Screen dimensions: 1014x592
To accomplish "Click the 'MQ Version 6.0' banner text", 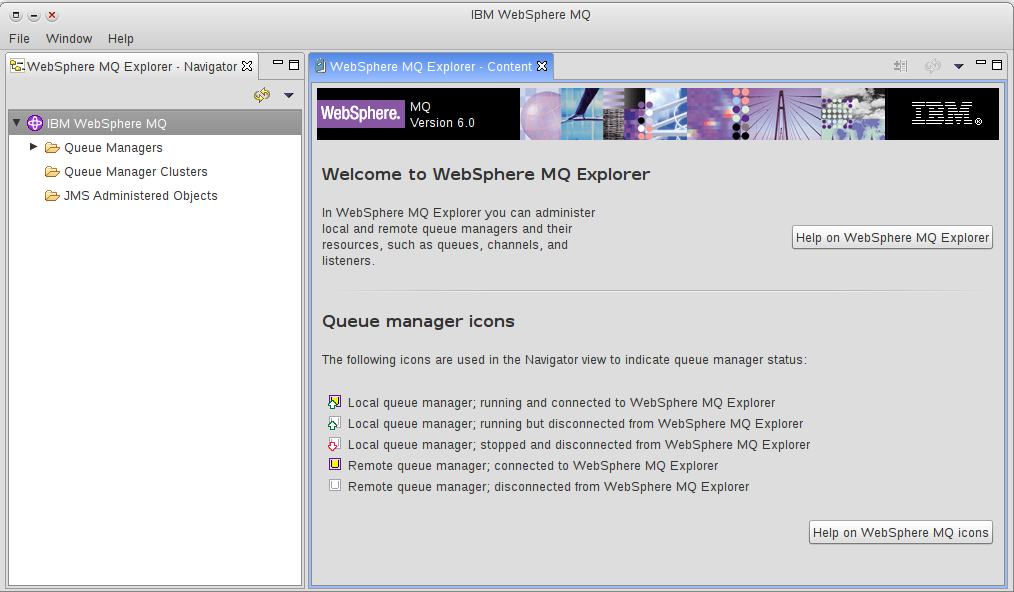I will (x=442, y=115).
